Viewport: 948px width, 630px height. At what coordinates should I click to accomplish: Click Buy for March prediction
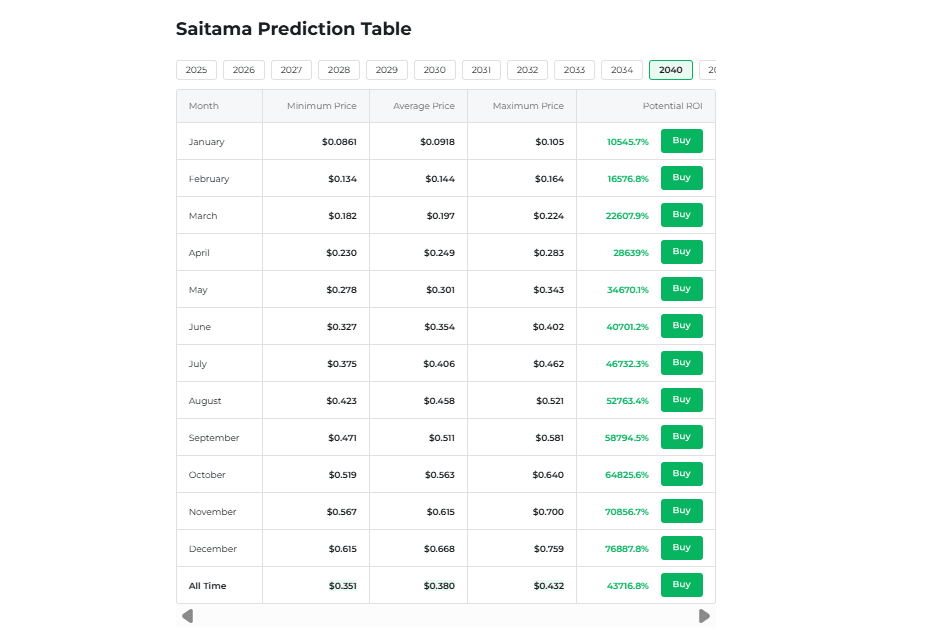(x=681, y=215)
